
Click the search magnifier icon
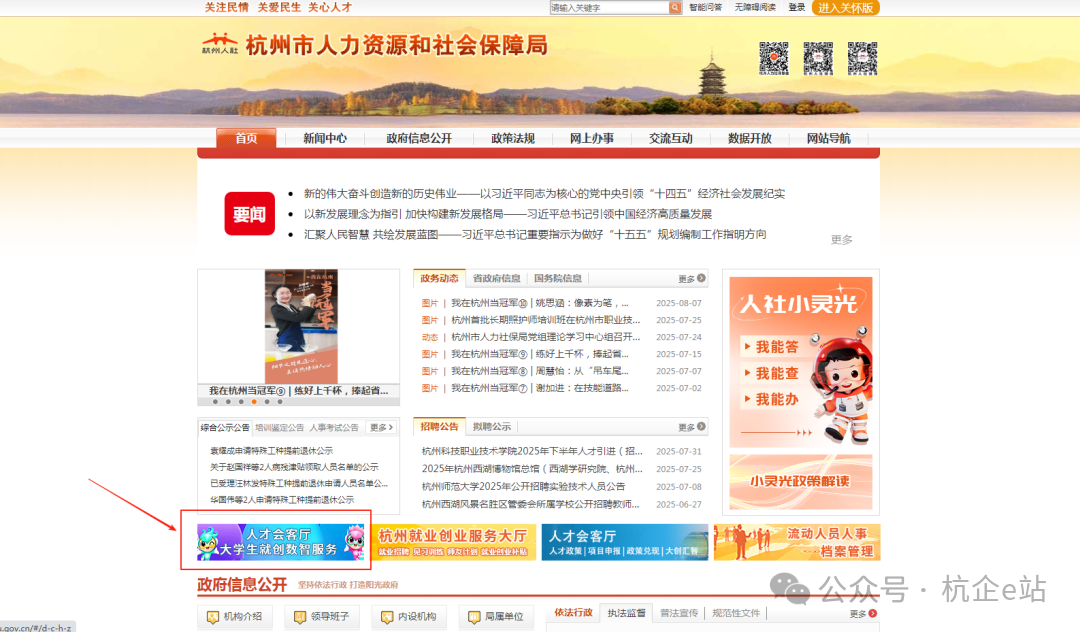point(676,7)
